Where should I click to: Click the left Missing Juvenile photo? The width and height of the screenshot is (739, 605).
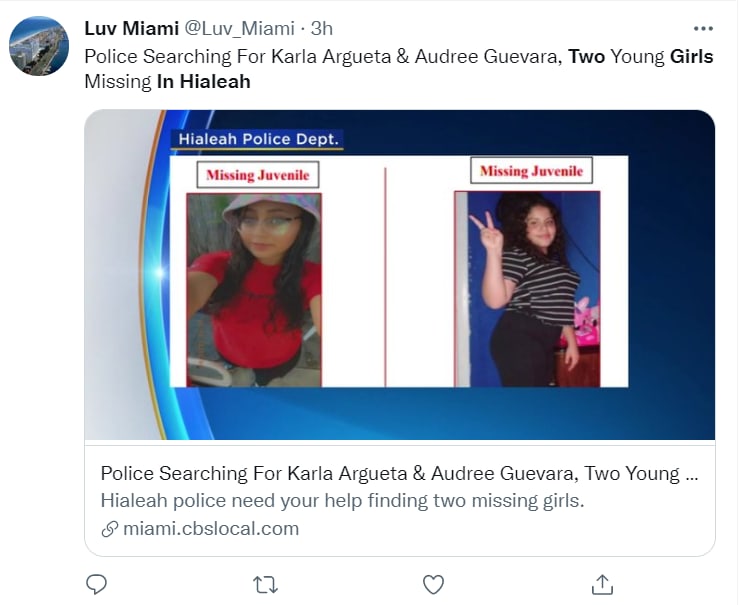[x=254, y=290]
